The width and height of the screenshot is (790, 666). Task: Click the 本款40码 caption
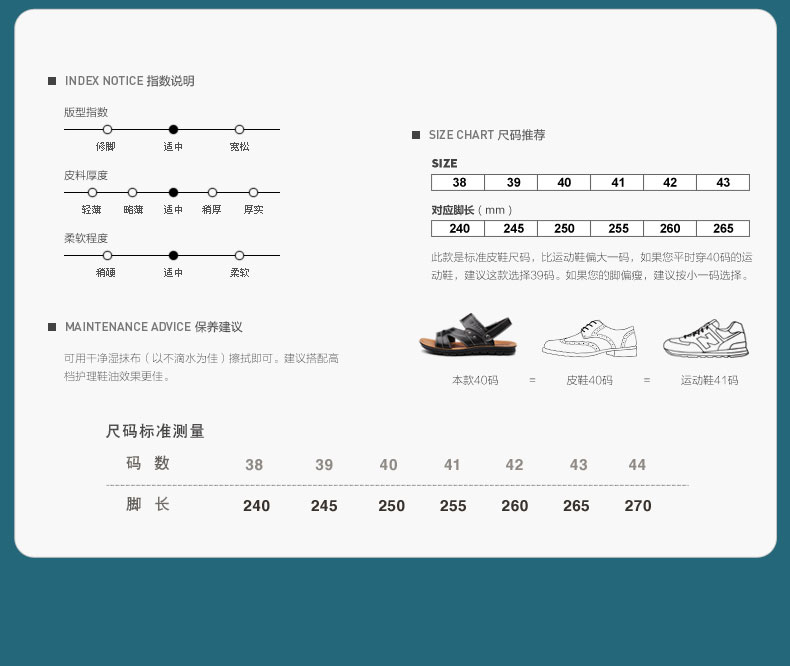pyautogui.click(x=475, y=380)
